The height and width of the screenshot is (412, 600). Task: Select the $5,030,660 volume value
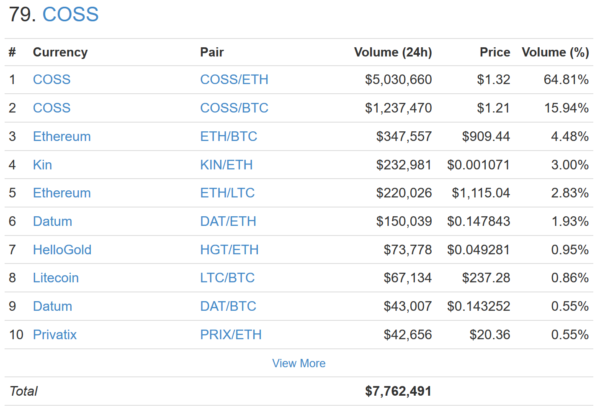398,80
